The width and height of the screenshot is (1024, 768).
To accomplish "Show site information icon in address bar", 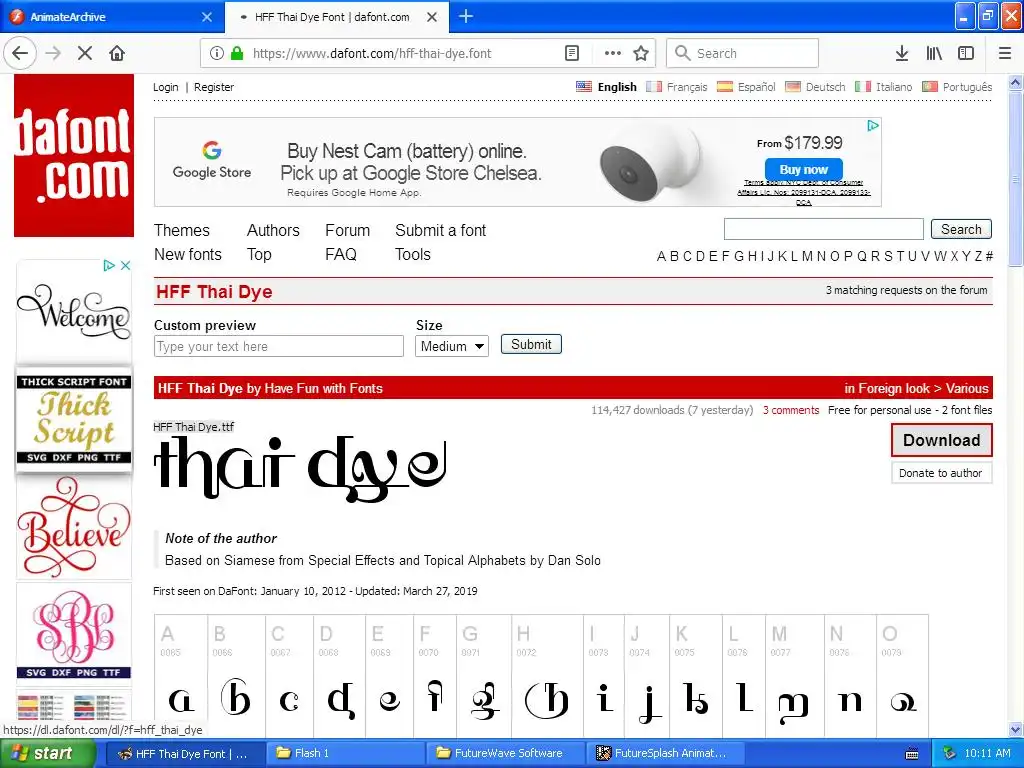I will (x=217, y=53).
